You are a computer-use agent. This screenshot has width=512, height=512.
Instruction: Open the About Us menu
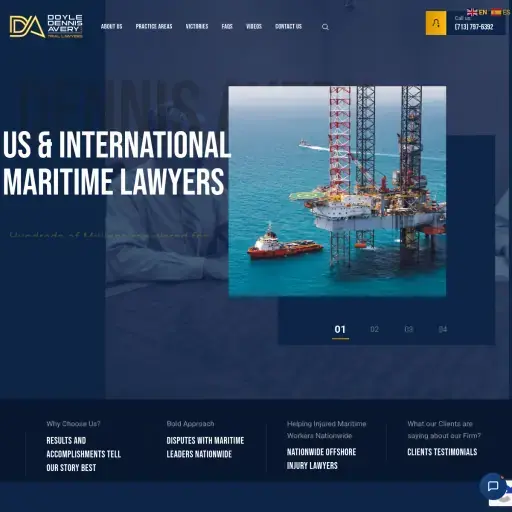[x=112, y=26]
